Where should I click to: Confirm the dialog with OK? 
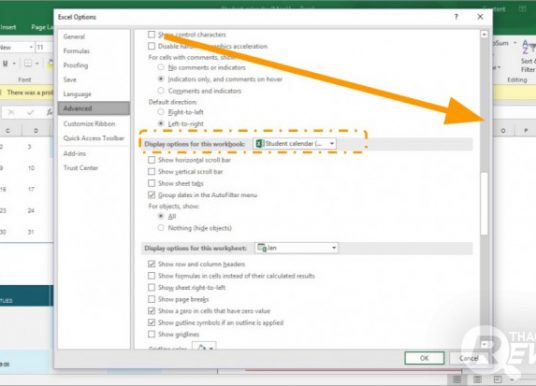[x=424, y=358]
